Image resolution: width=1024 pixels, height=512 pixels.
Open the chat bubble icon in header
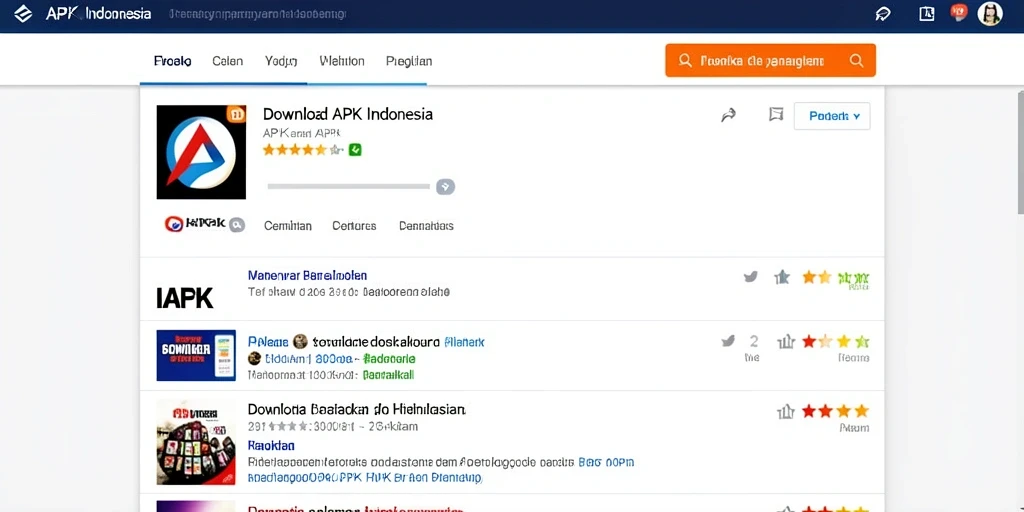pyautogui.click(x=883, y=14)
